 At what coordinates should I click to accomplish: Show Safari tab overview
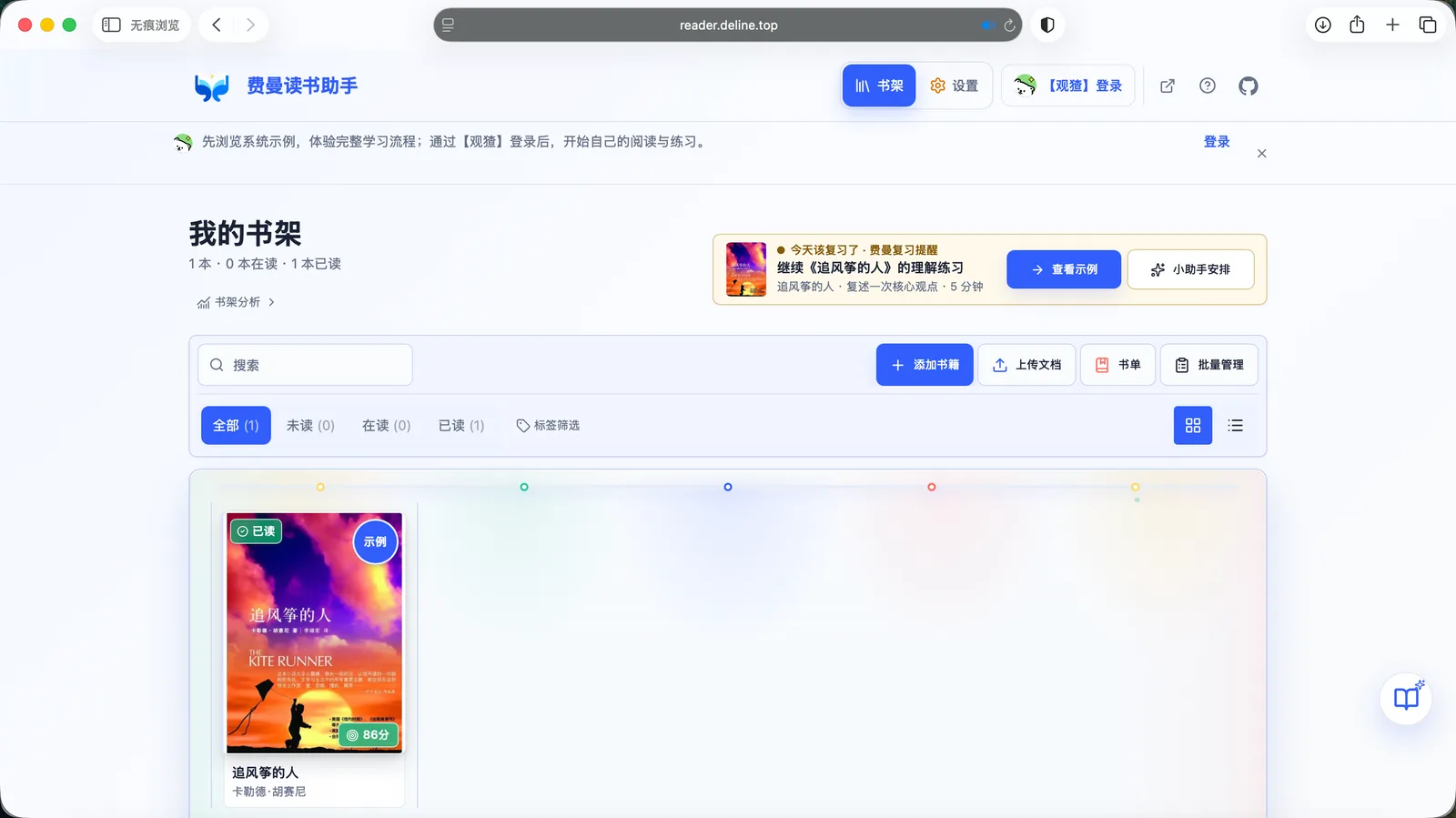pos(1427,25)
